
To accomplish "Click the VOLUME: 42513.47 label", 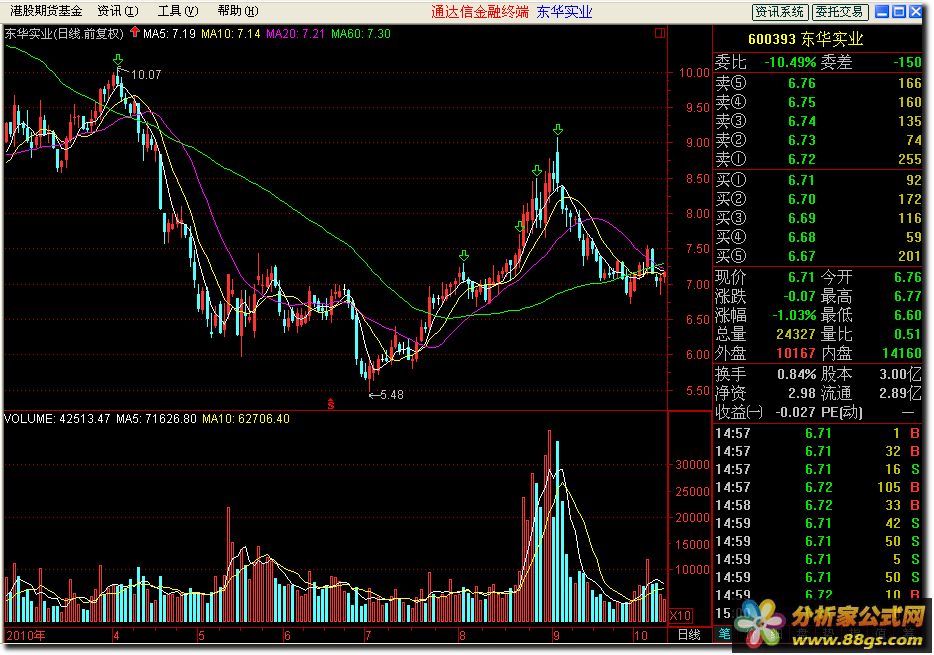I will [57, 419].
